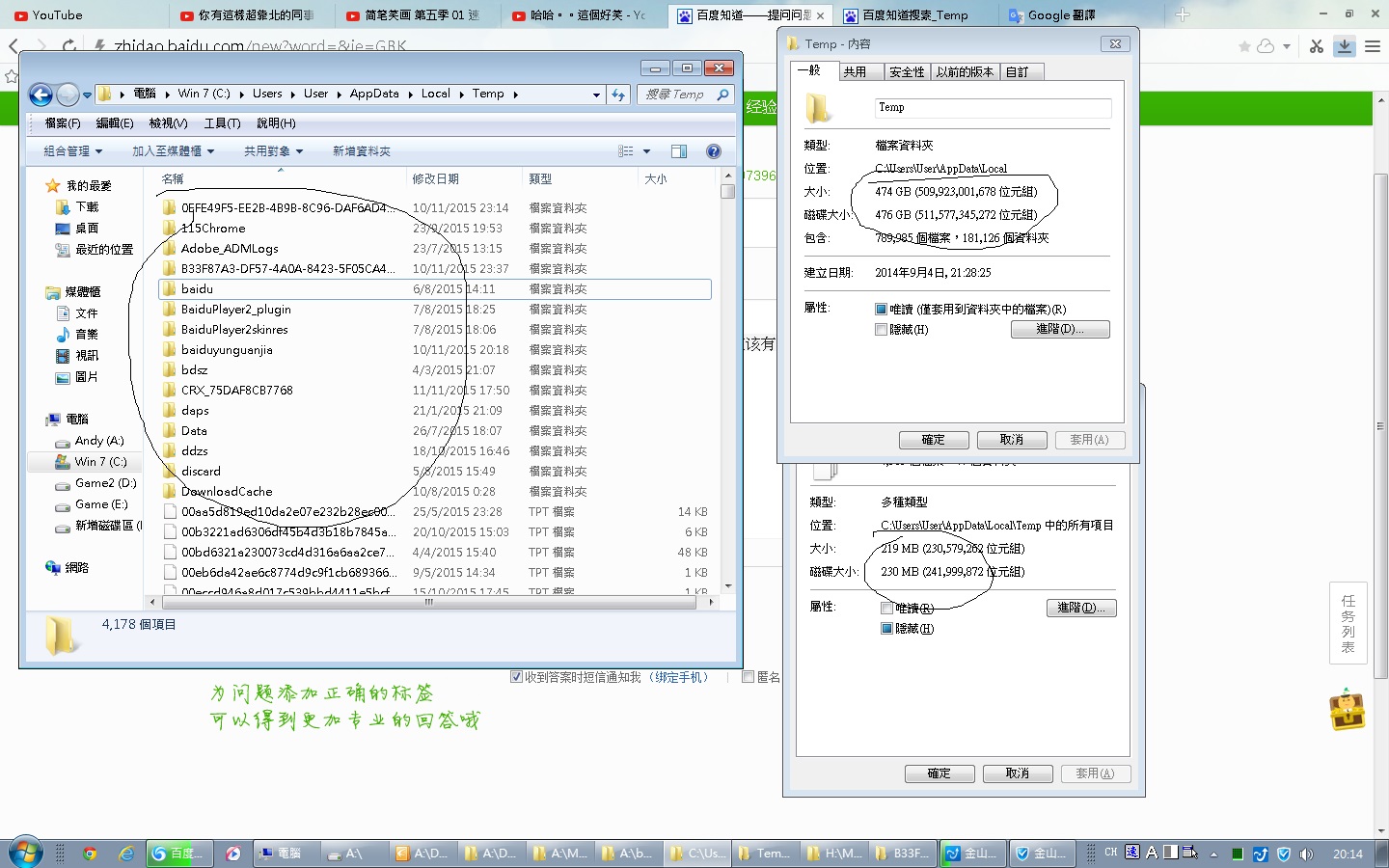Open the 編輯(E) menu

coord(115,123)
